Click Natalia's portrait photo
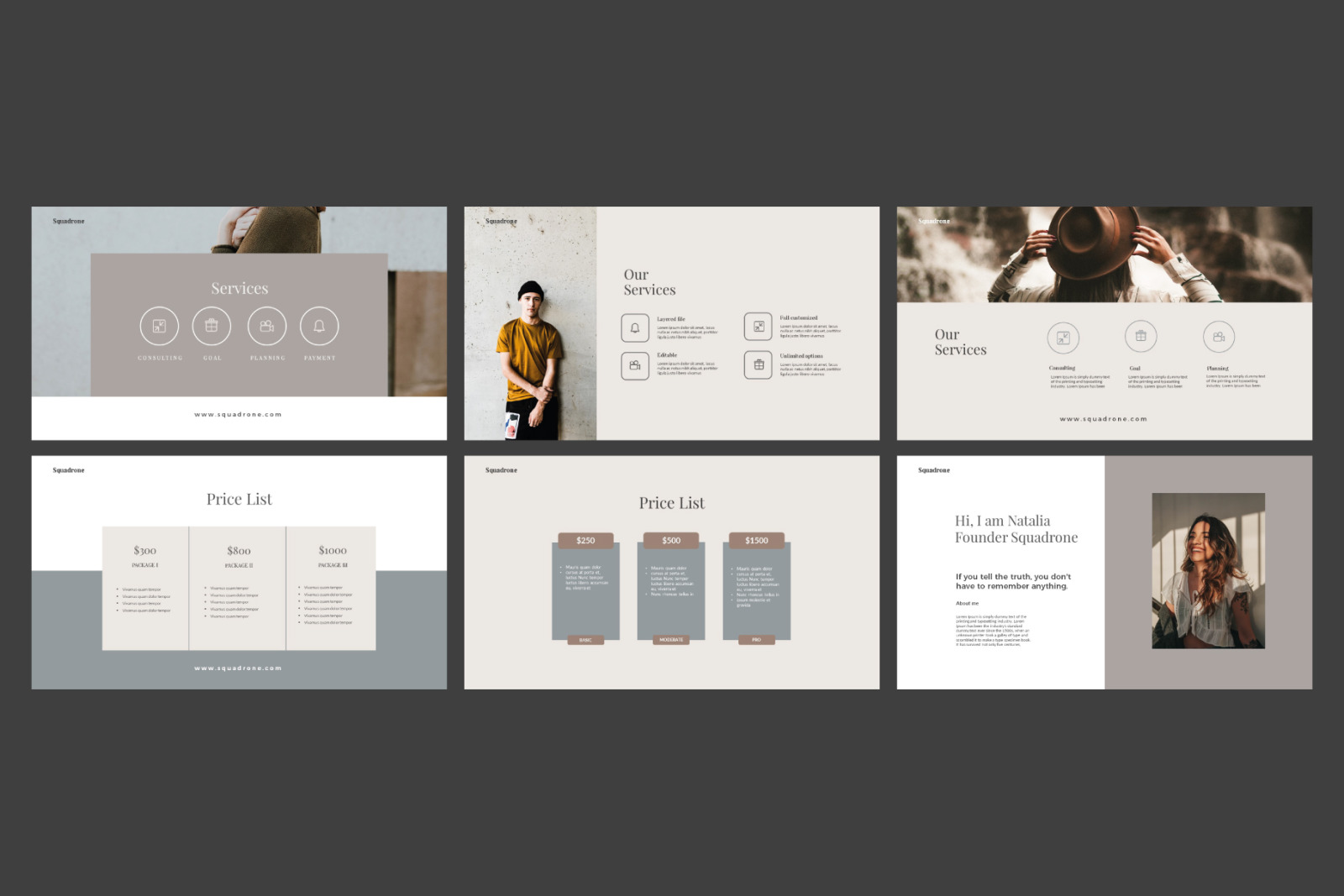This screenshot has width=1344, height=896. point(1208,570)
